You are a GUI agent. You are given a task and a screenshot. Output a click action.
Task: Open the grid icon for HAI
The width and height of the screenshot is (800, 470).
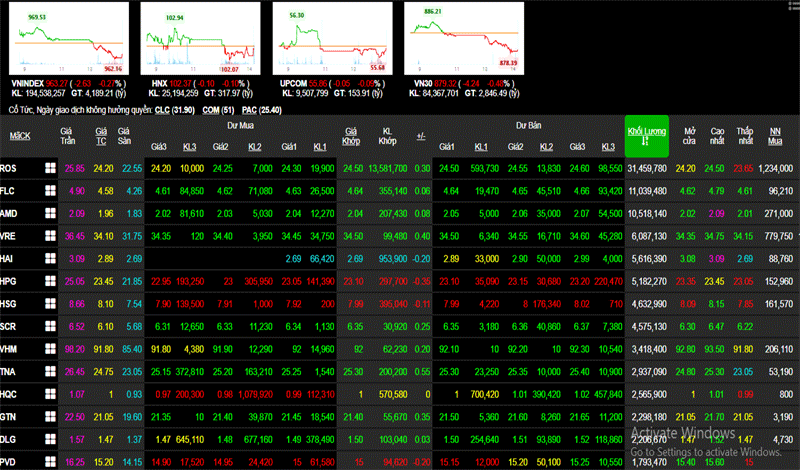coord(50,259)
